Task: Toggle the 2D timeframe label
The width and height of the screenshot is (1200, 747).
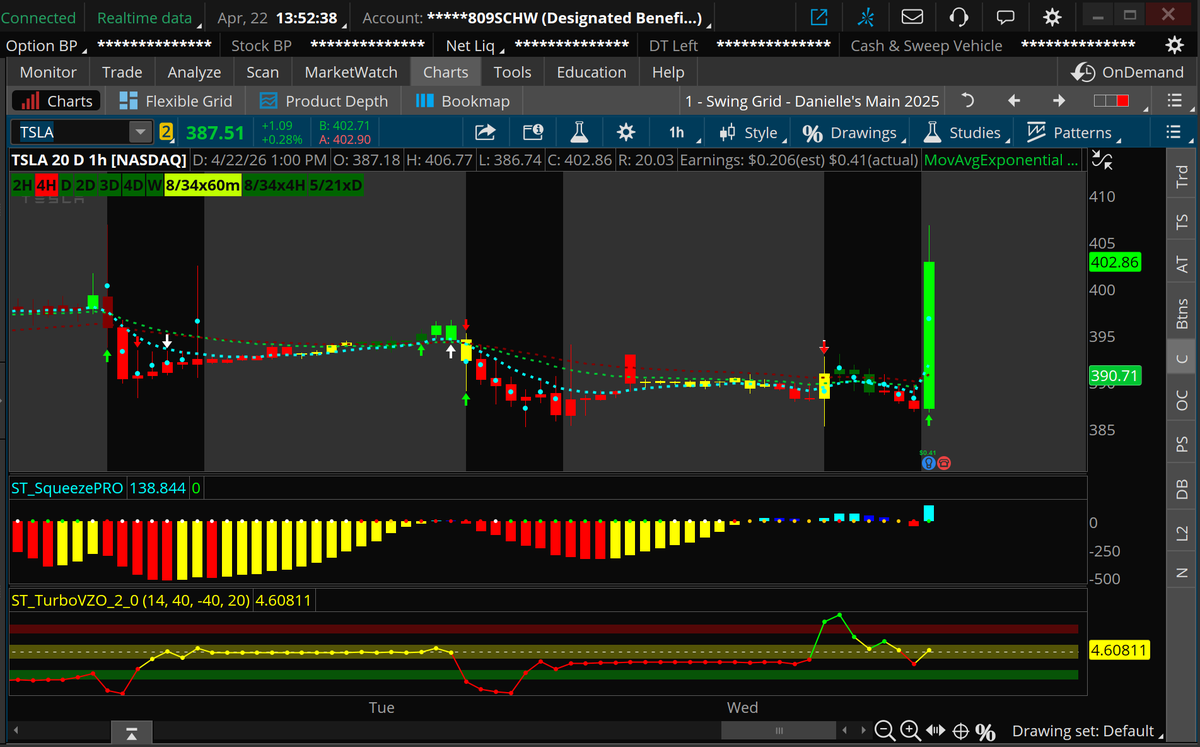Action: pyautogui.click(x=85, y=185)
